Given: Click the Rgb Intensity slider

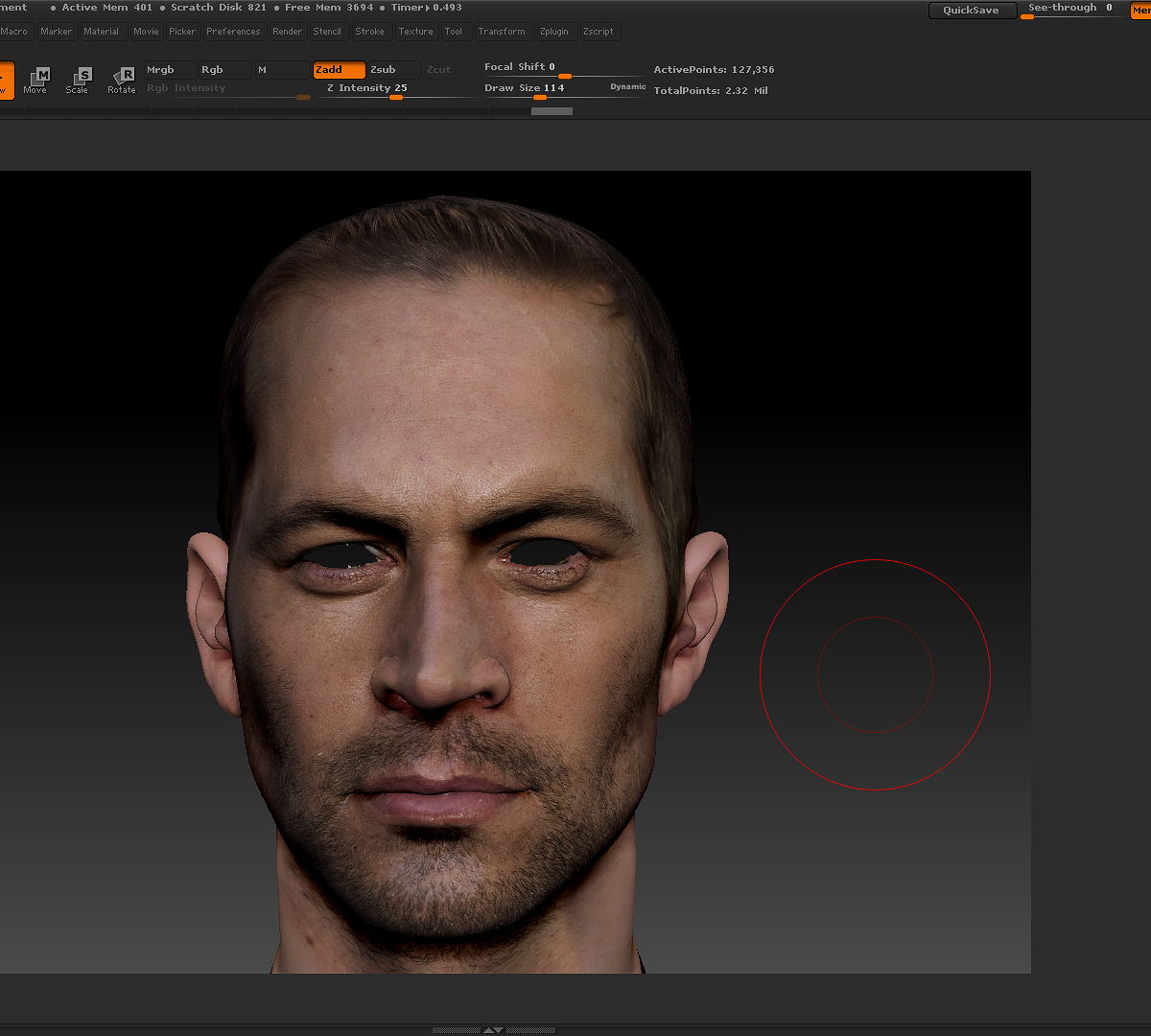Looking at the screenshot, I should (228, 89).
